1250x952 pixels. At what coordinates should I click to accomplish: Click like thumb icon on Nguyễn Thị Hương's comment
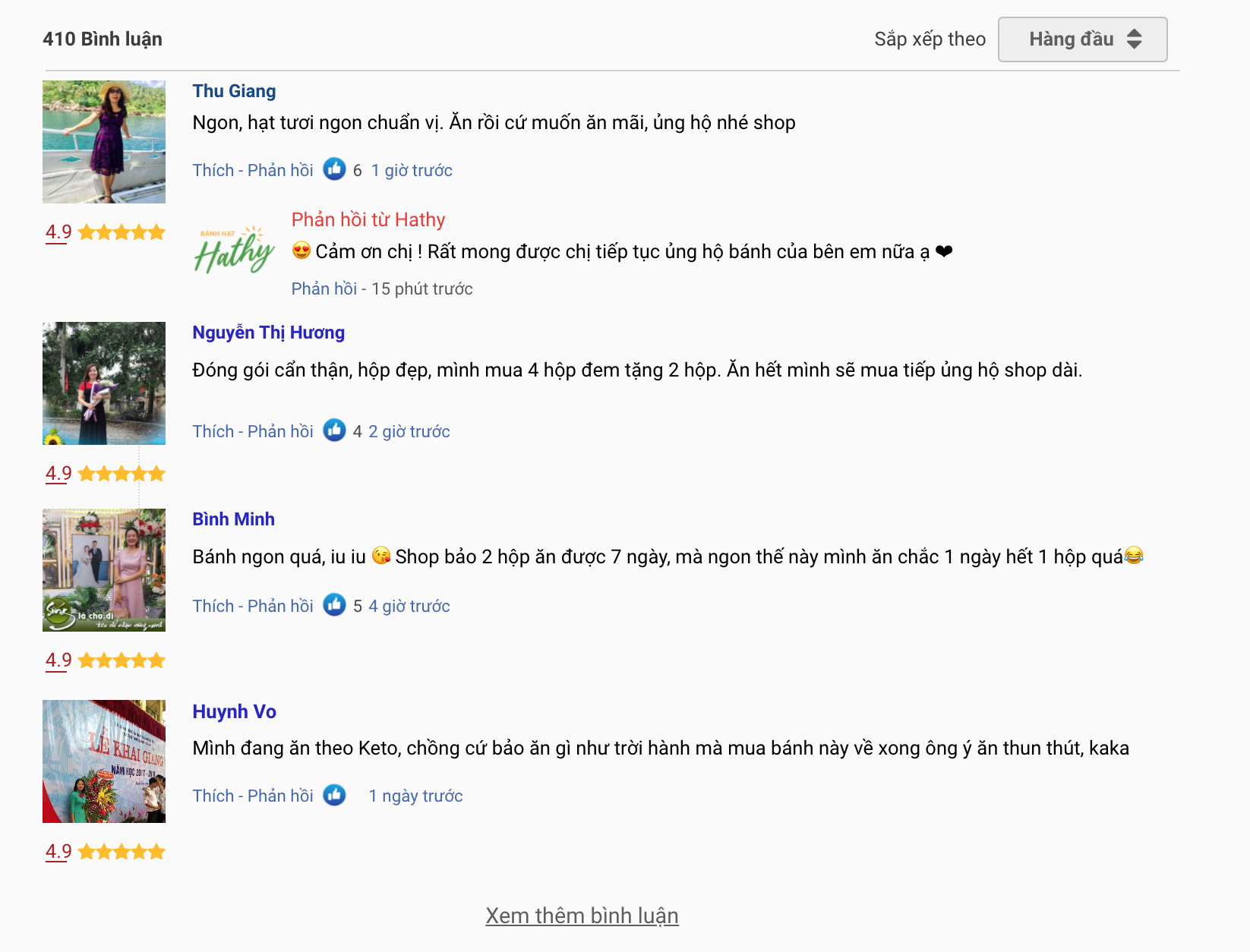point(334,430)
